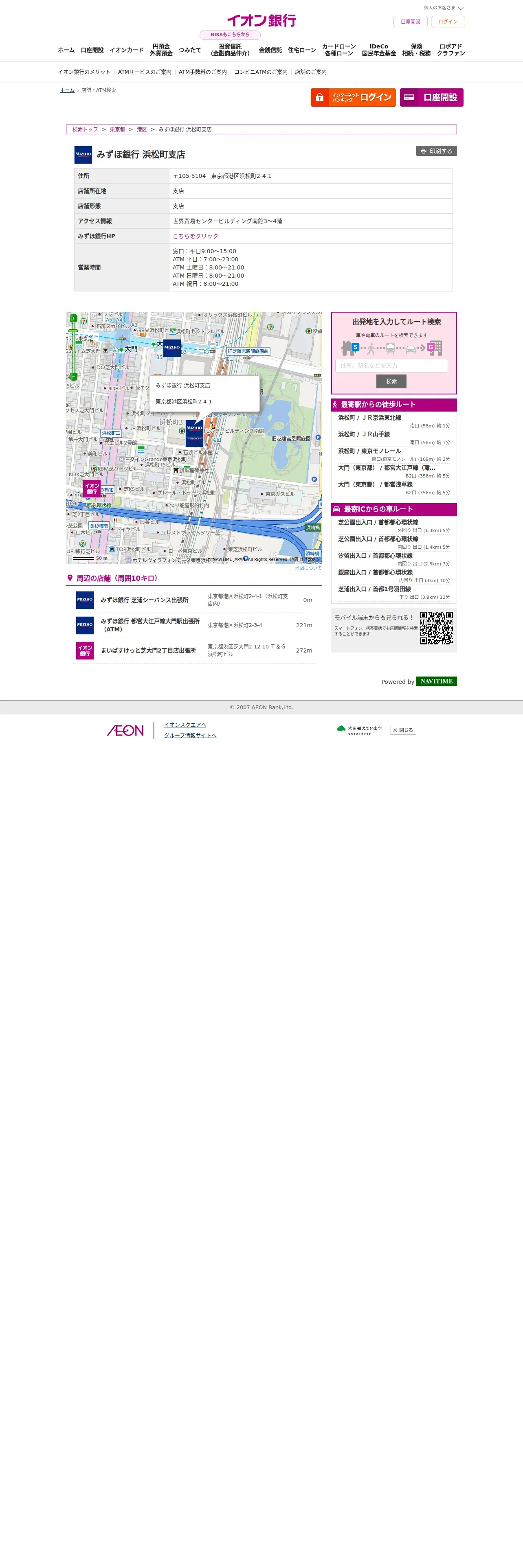This screenshot has height=1568, width=523.
Task: Open 投資信託 menu item
Action: (230, 50)
